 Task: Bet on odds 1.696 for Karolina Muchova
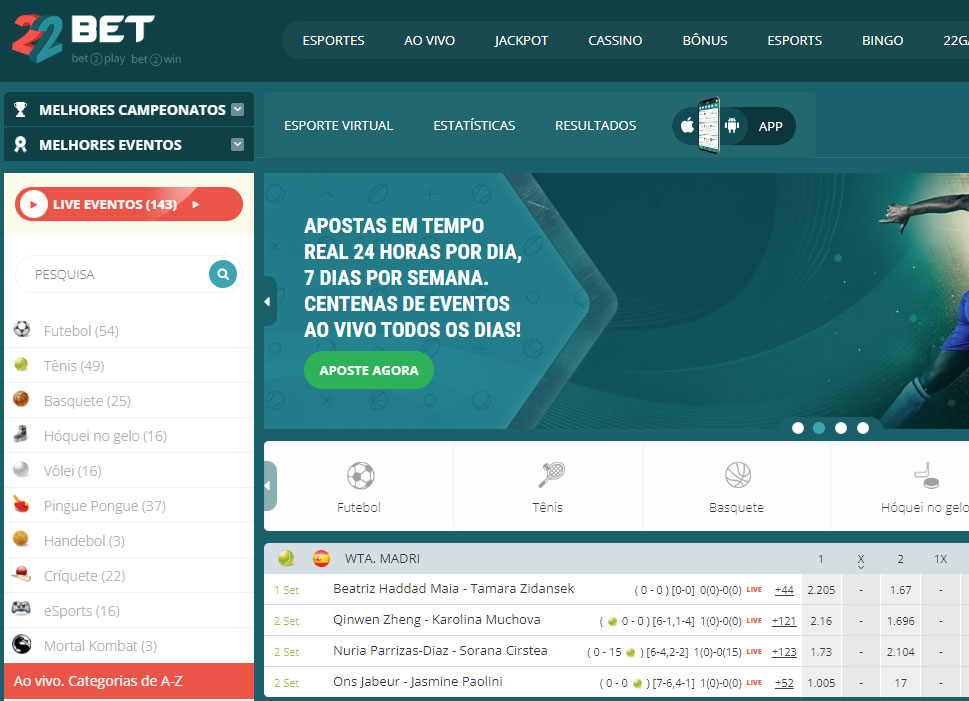[900, 621]
